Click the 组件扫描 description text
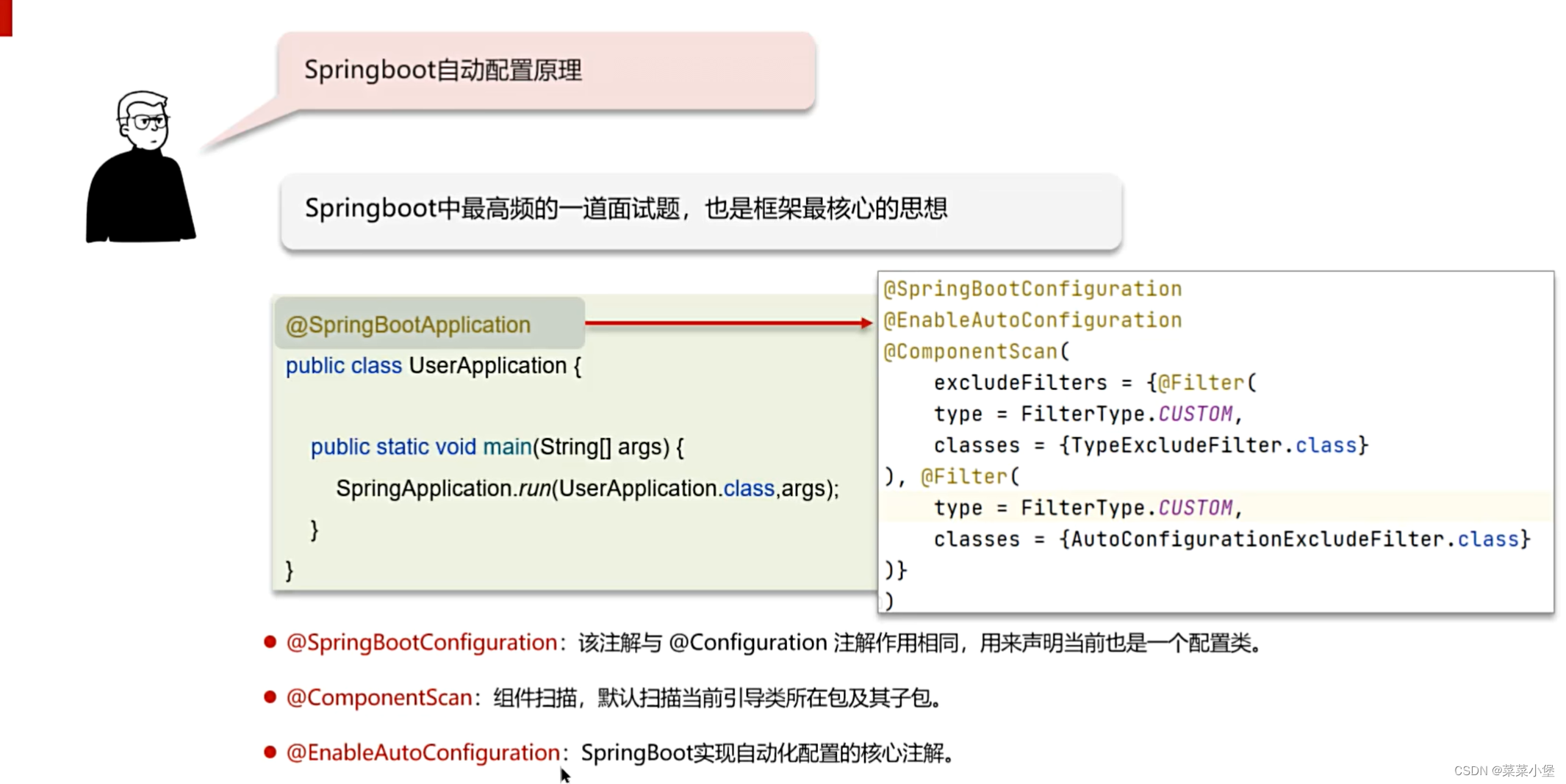Viewport: 1566px width, 784px height. tap(718, 697)
